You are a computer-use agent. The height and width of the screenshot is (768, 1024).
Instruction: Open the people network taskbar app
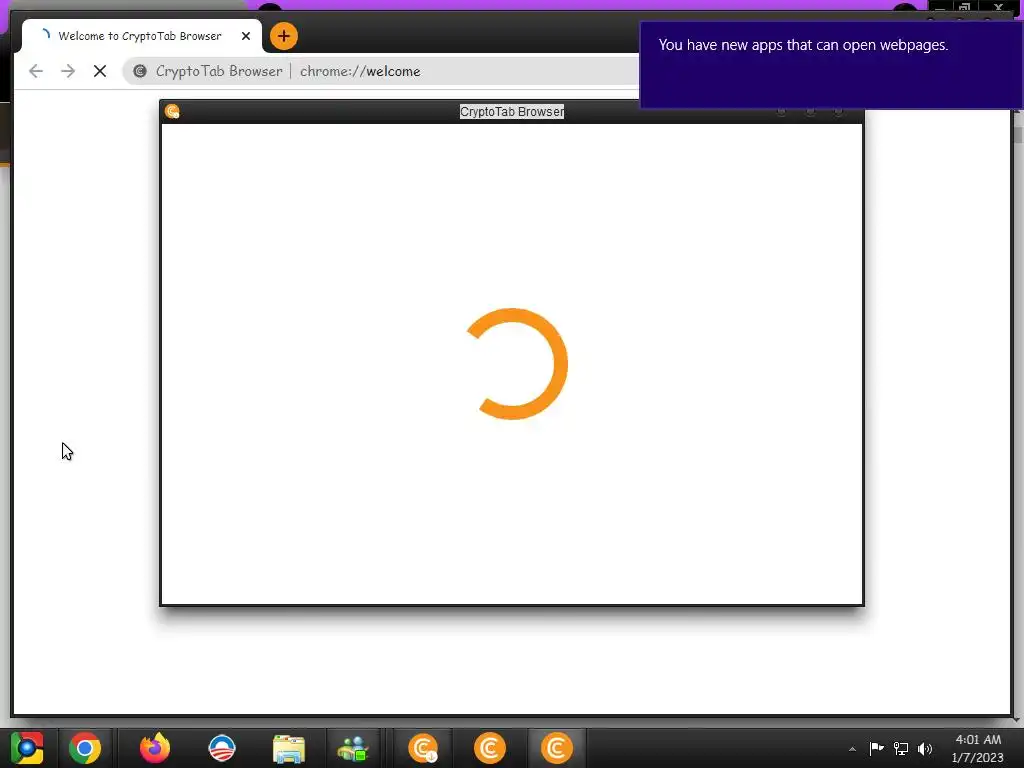coord(353,748)
